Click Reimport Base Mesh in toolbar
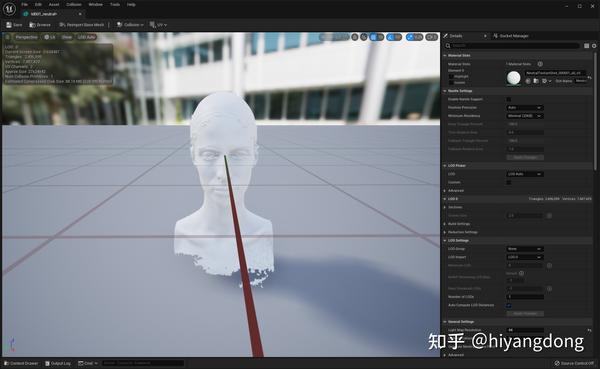Screen dimensions: 600x369 pos(82,25)
